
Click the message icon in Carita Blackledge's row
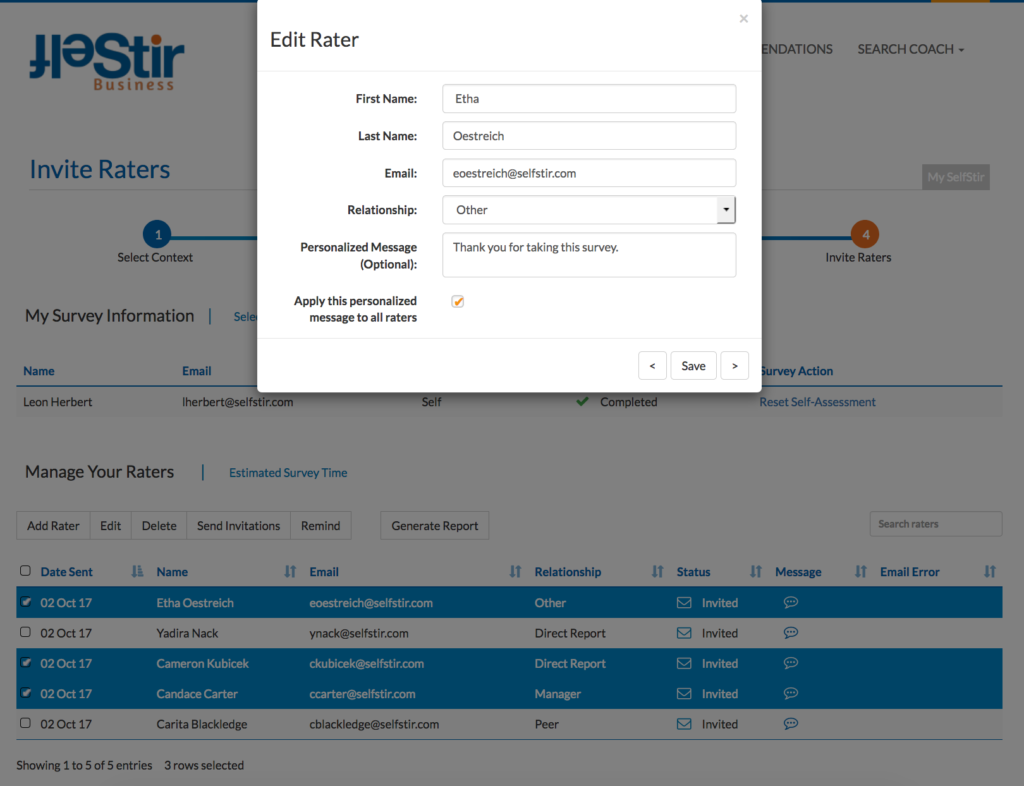pyautogui.click(x=790, y=724)
